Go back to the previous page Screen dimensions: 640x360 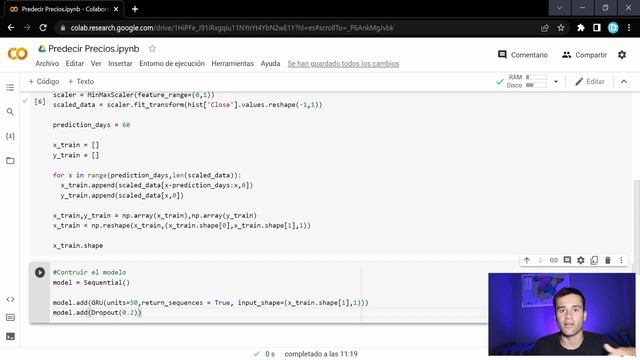pyautogui.click(x=11, y=28)
